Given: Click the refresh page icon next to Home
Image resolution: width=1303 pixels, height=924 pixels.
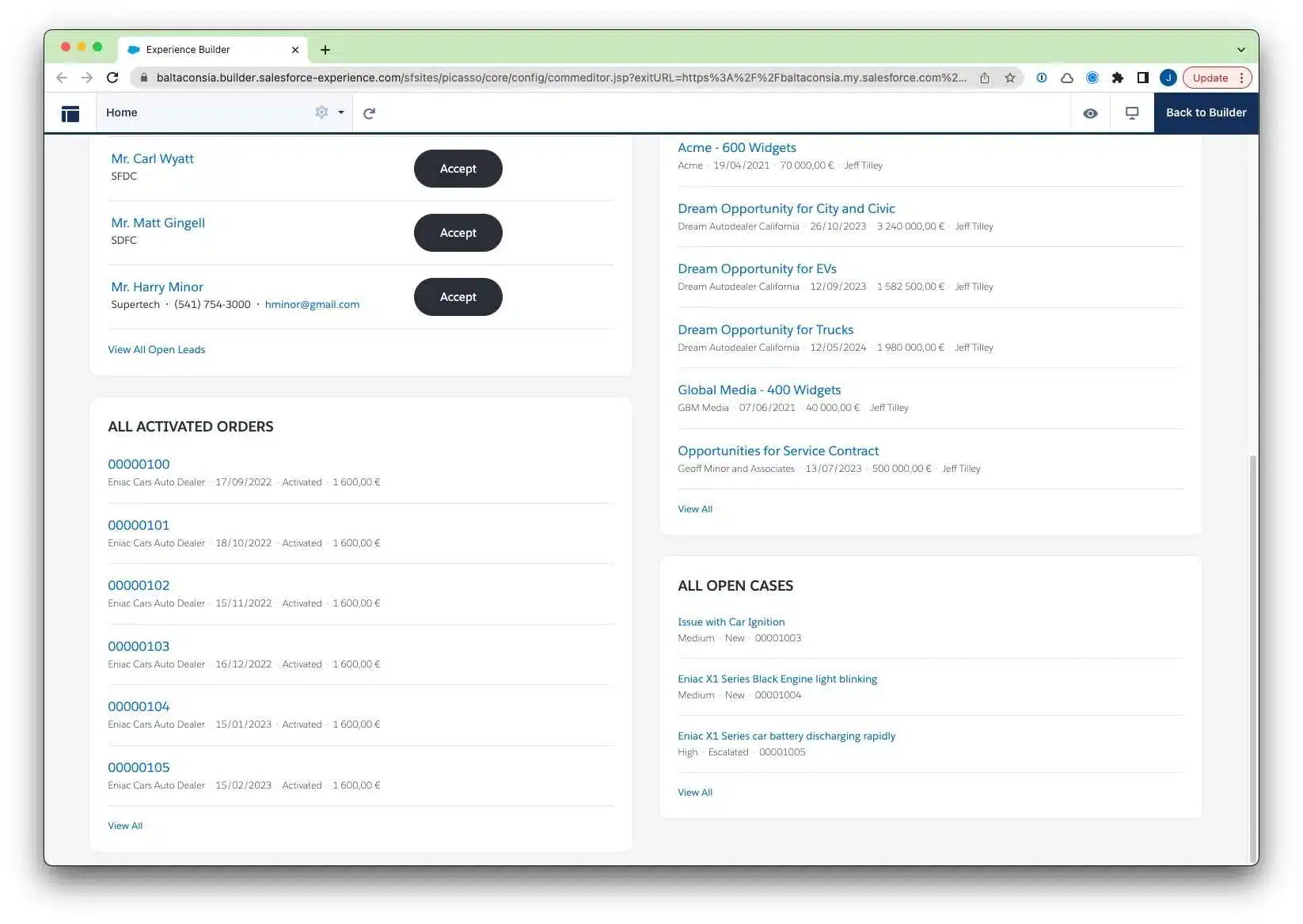Looking at the screenshot, I should 369,113.
